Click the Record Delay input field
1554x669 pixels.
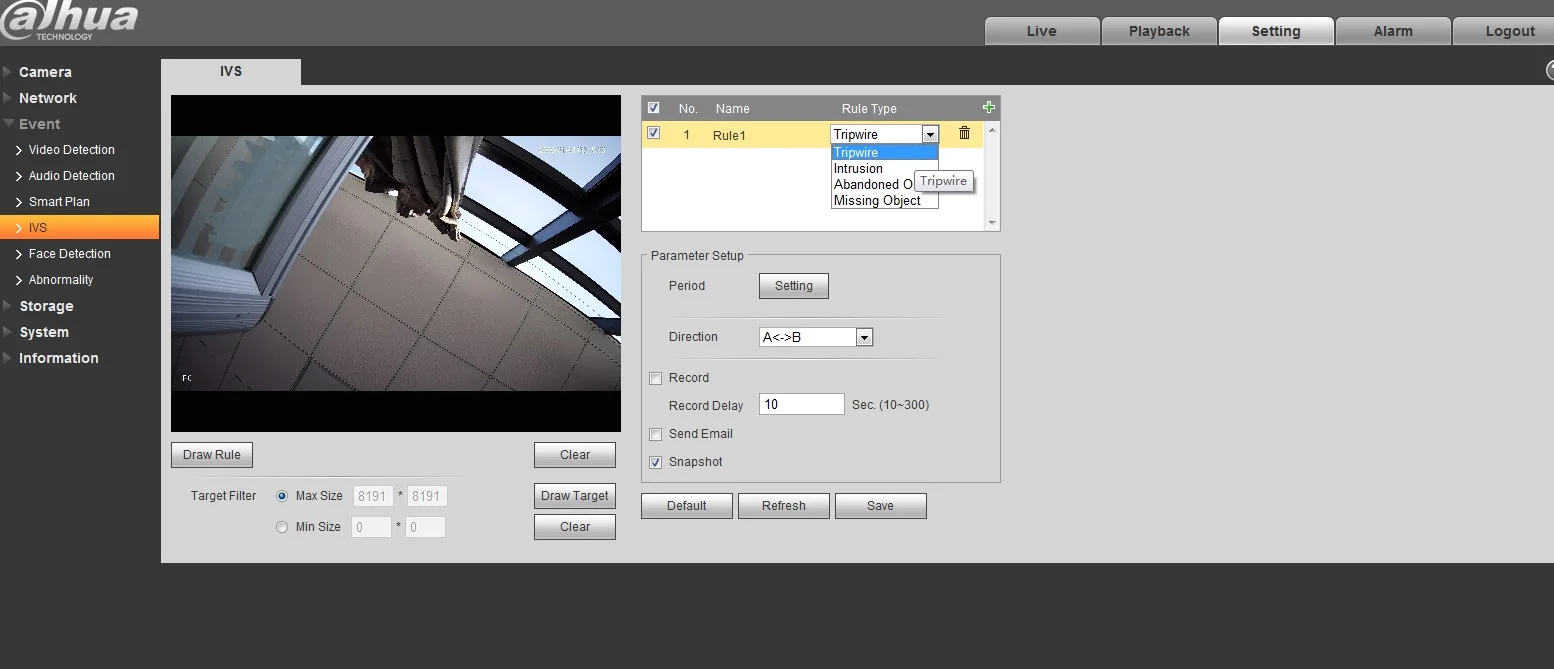[x=802, y=404]
